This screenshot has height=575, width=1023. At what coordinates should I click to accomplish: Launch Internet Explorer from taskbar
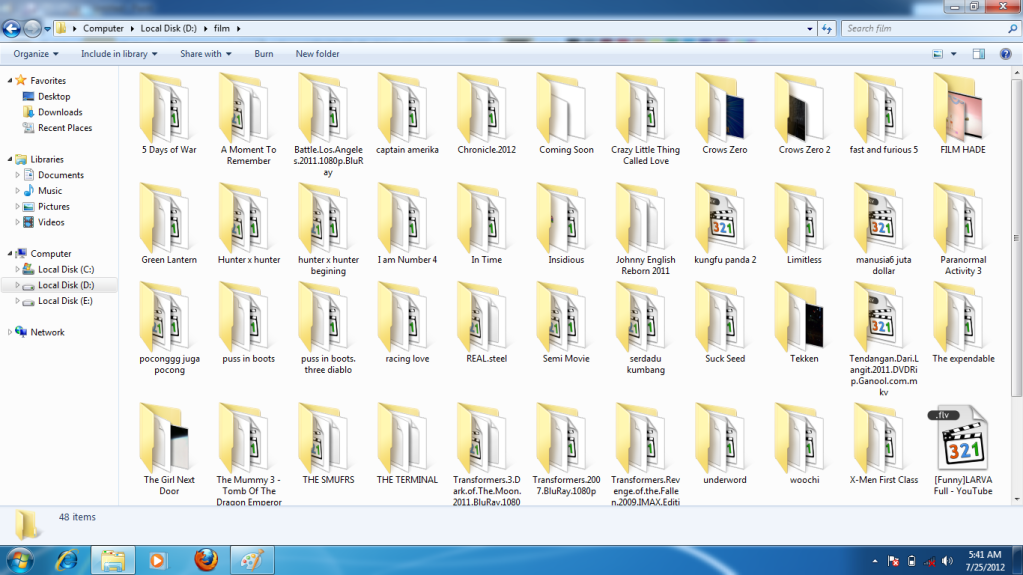(x=67, y=560)
